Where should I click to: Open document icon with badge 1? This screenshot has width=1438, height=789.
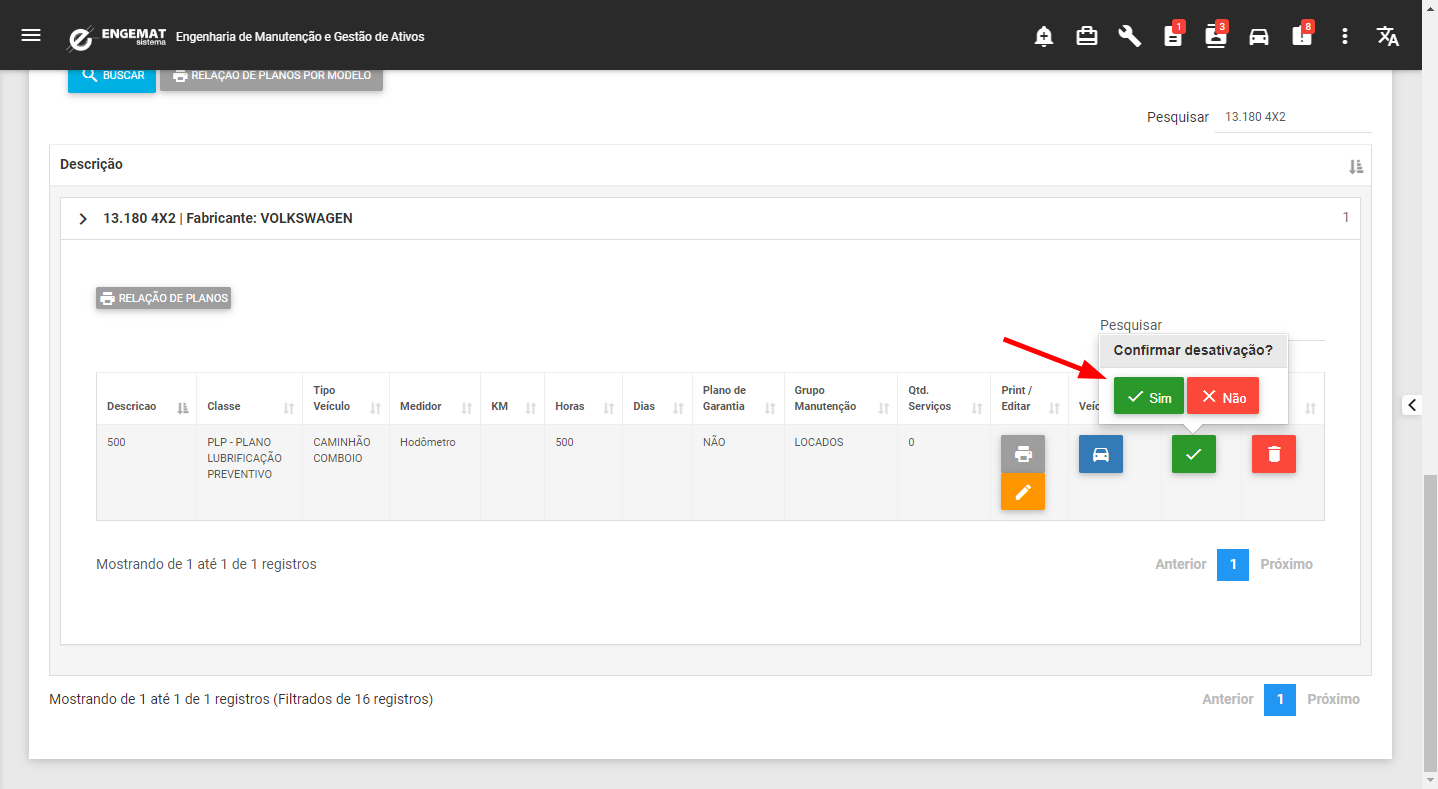click(1174, 35)
